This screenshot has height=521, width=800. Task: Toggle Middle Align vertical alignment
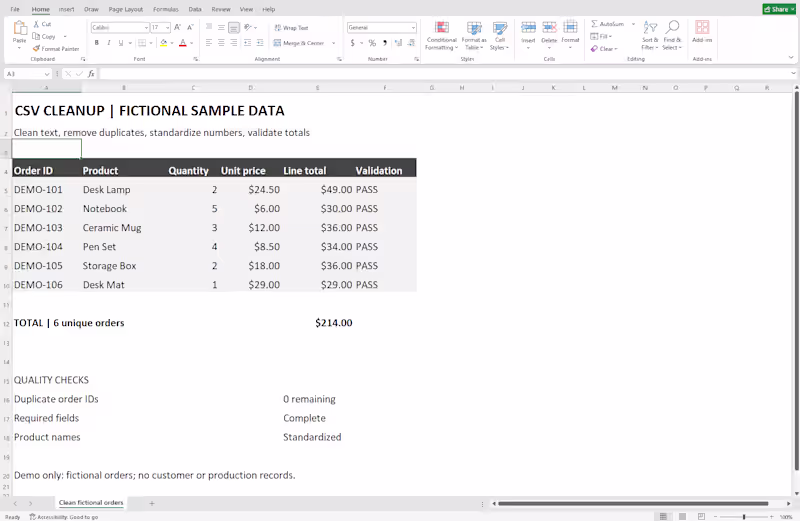[221, 28]
